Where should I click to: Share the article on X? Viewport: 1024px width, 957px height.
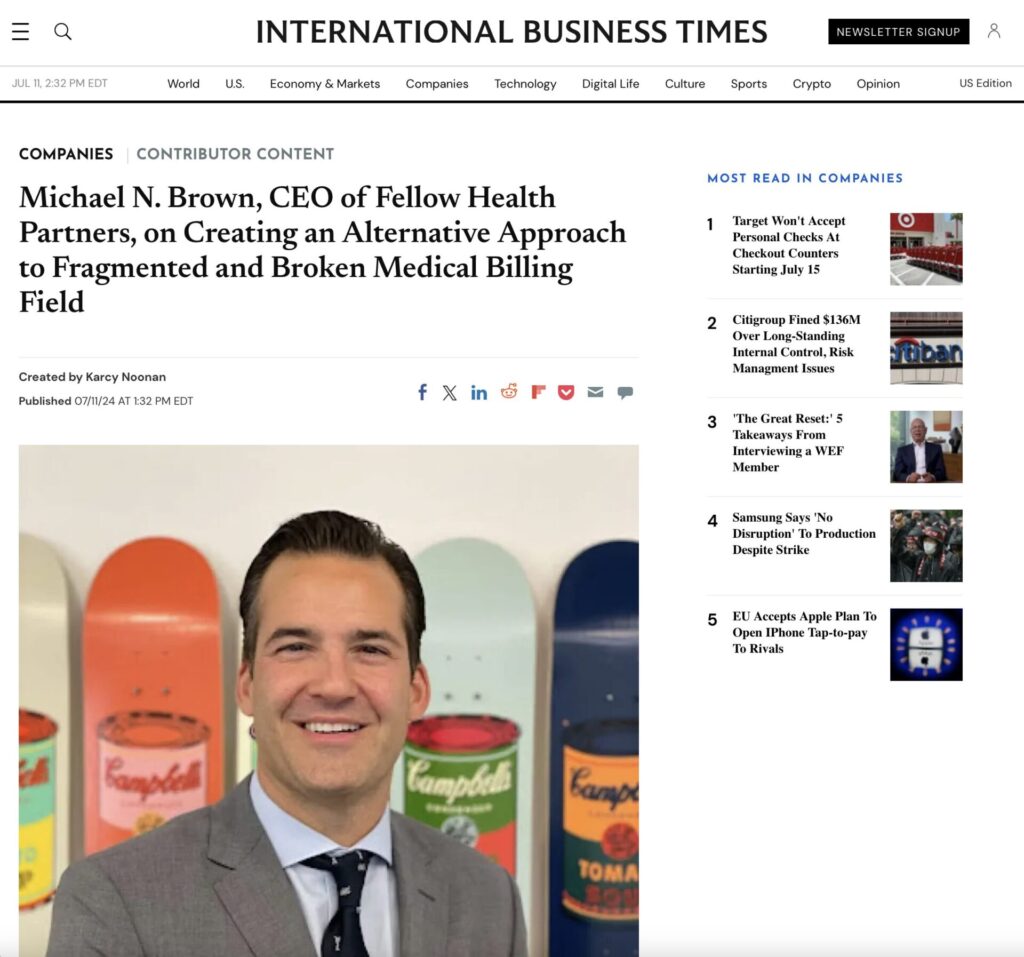(450, 392)
